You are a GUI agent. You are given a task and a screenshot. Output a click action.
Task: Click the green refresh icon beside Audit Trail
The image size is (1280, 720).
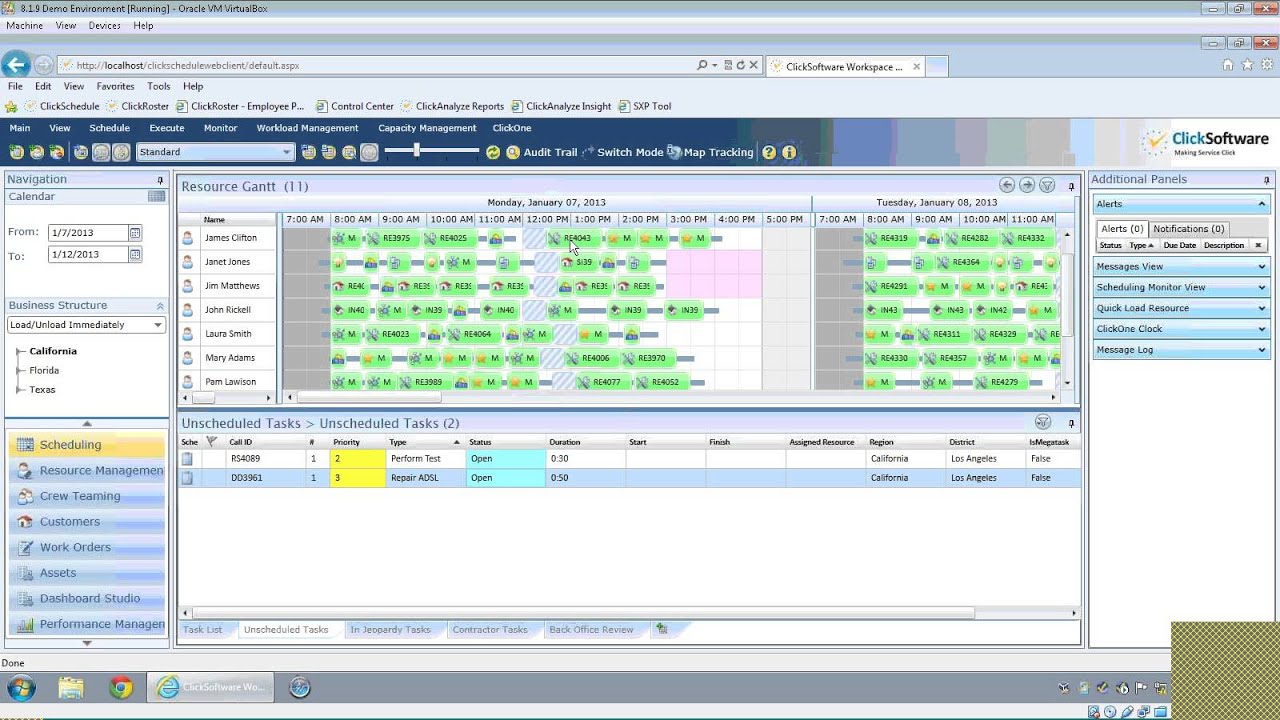pos(493,152)
